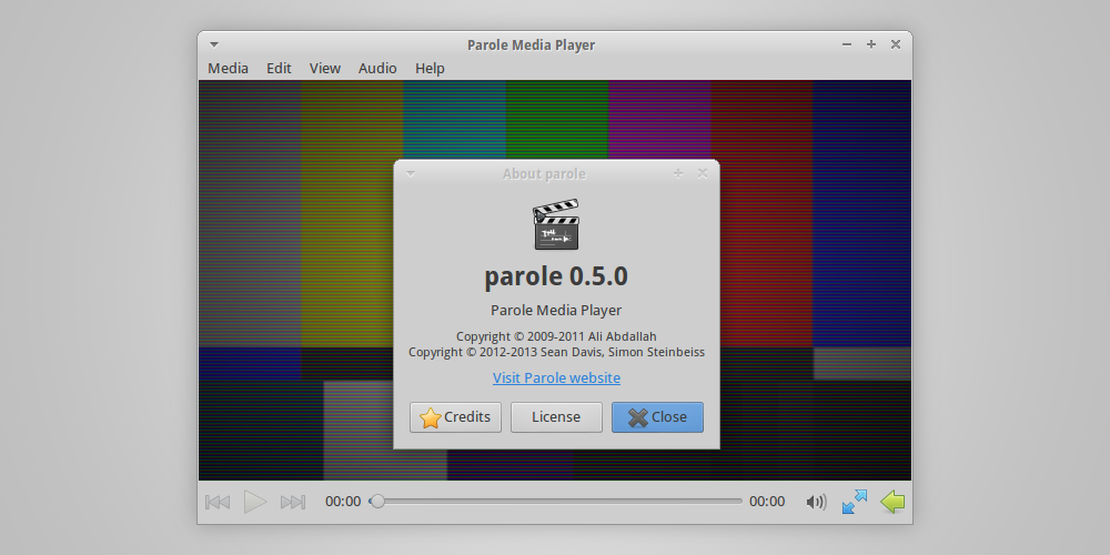Skip to previous track
Image resolution: width=1110 pixels, height=555 pixels.
(217, 502)
